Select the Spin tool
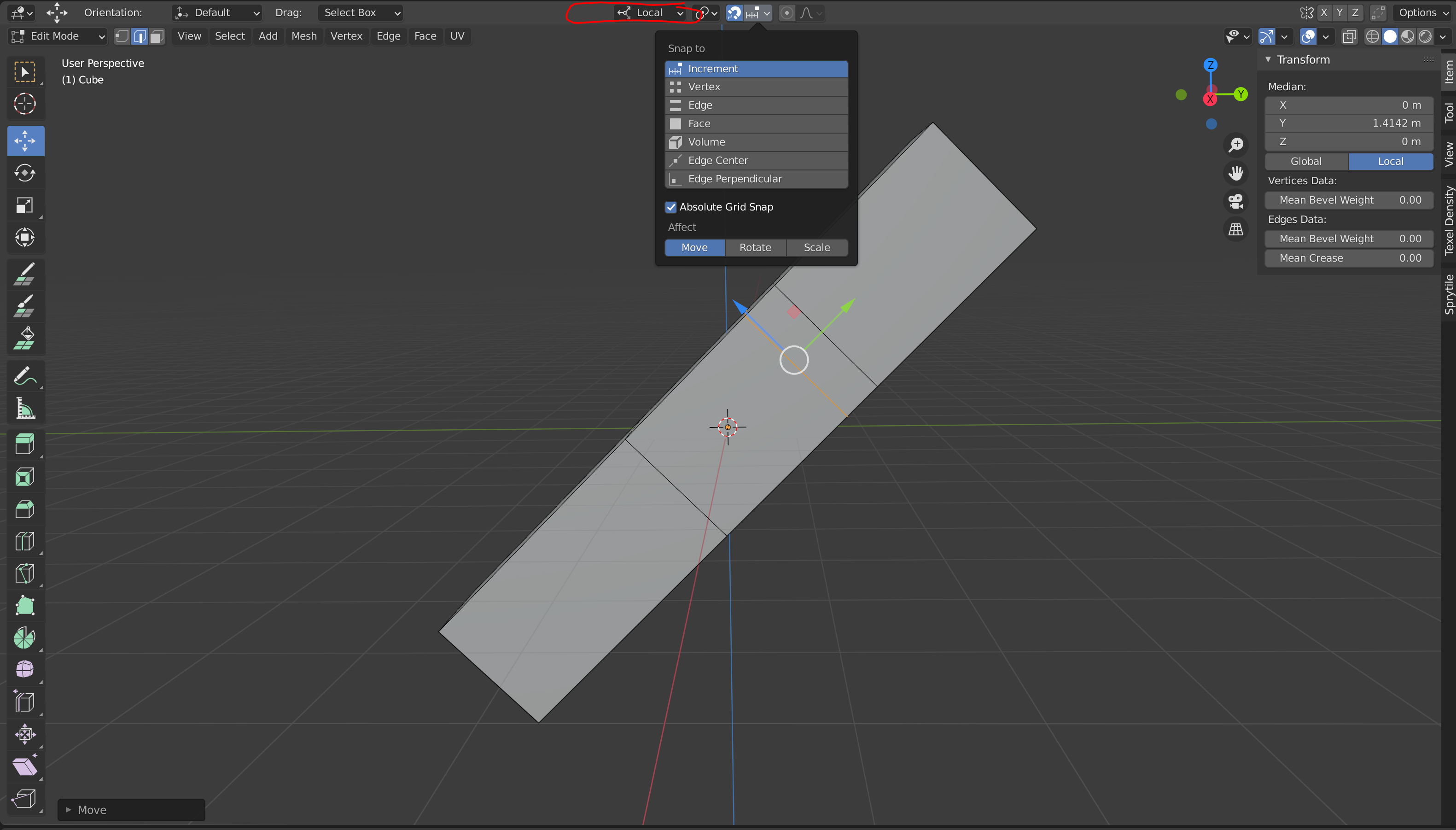The height and width of the screenshot is (830, 1456). coord(24,637)
